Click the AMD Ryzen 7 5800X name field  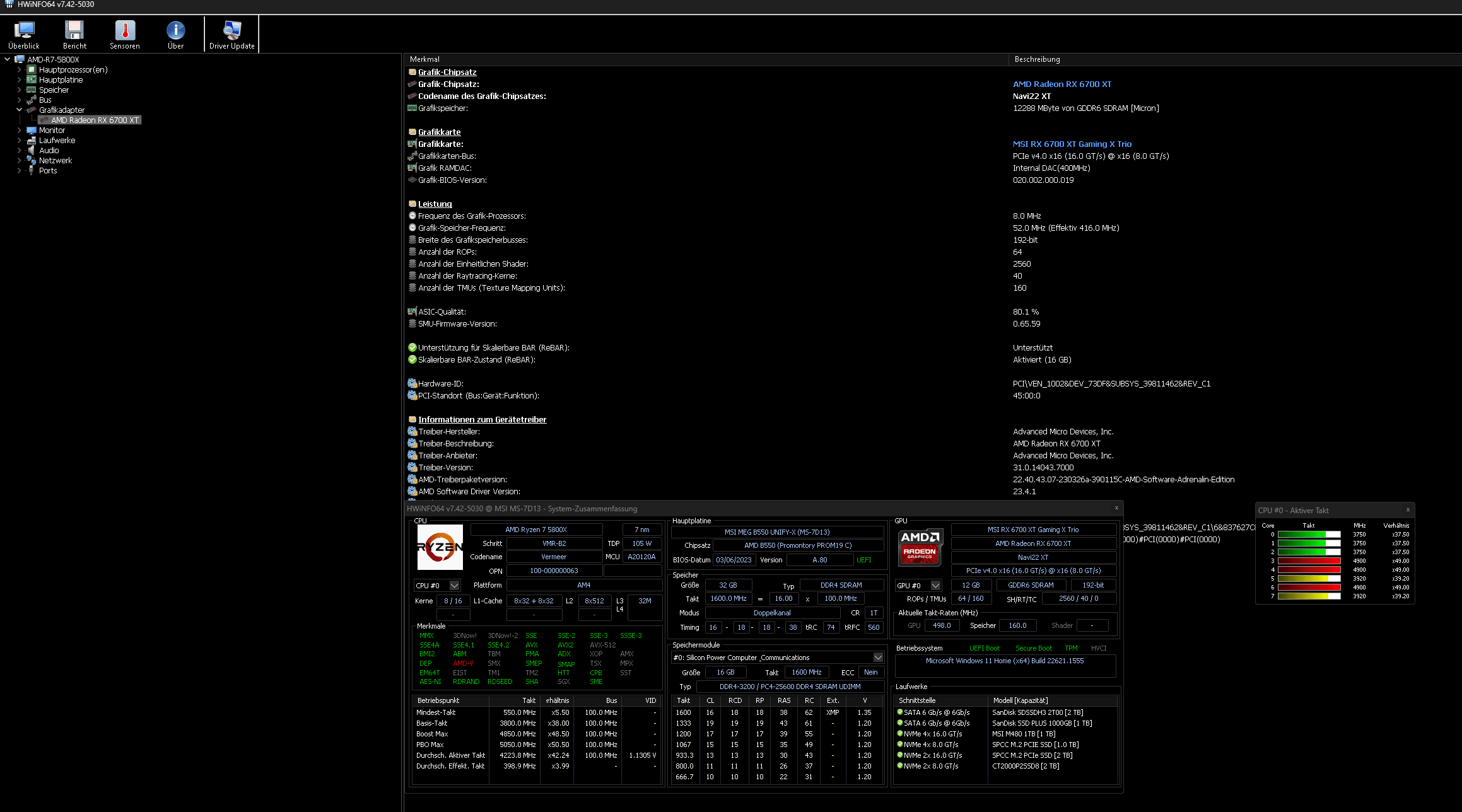point(536,530)
